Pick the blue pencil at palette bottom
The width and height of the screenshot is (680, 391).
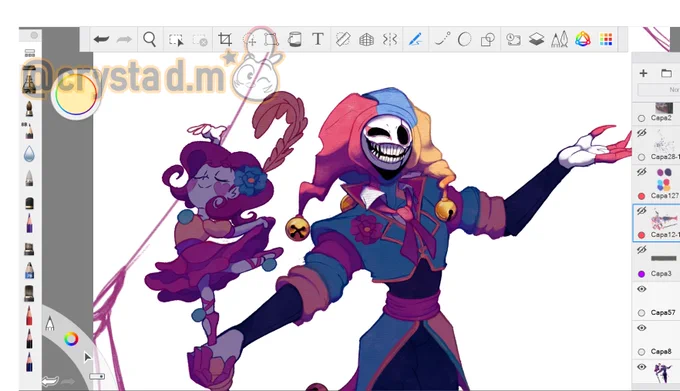29,362
